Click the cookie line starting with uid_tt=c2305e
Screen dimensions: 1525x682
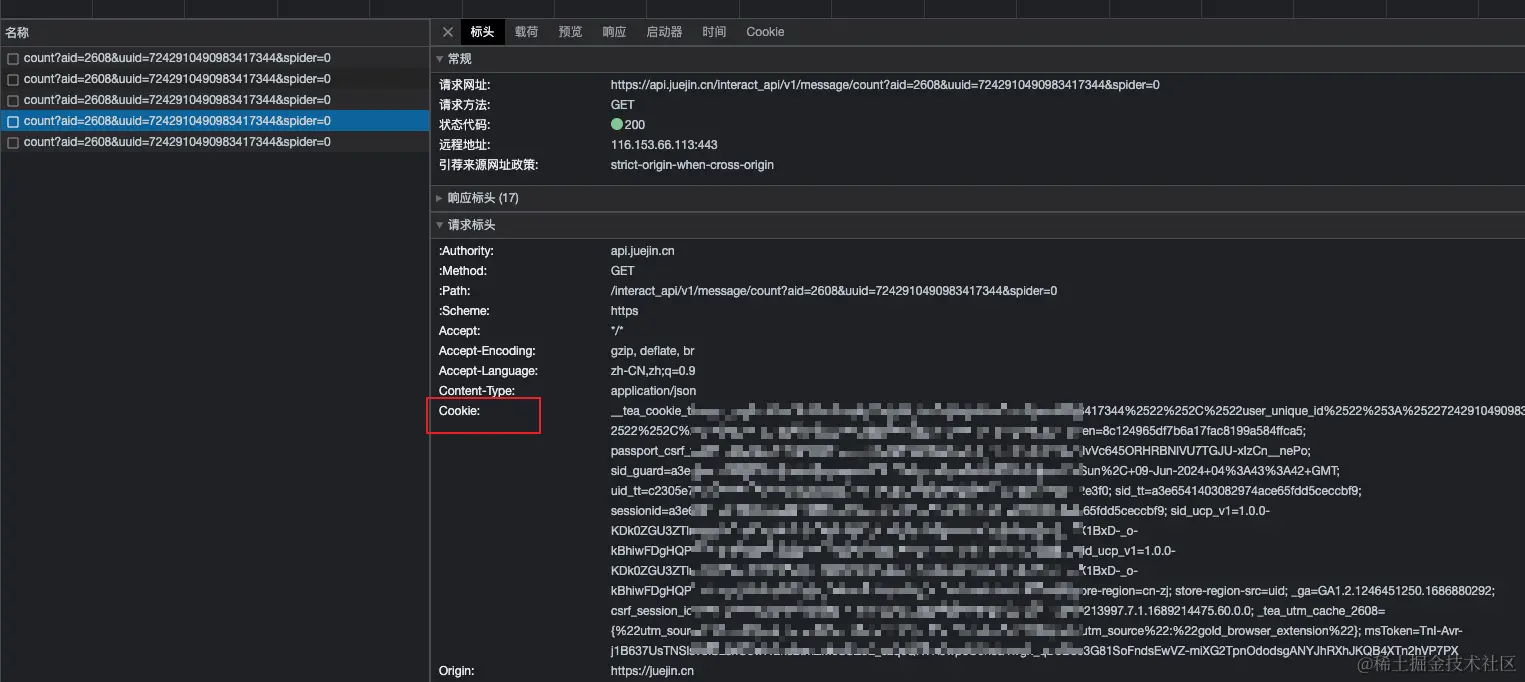tap(986, 491)
